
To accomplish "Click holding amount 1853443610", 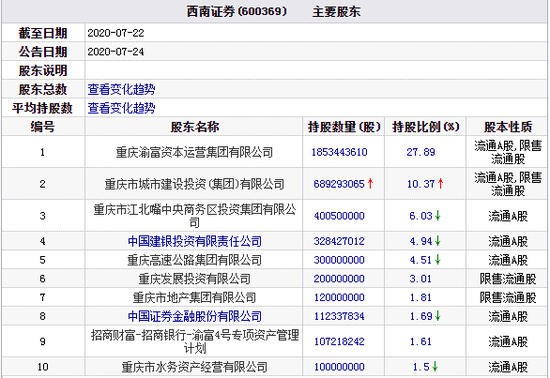I will click(339, 152).
